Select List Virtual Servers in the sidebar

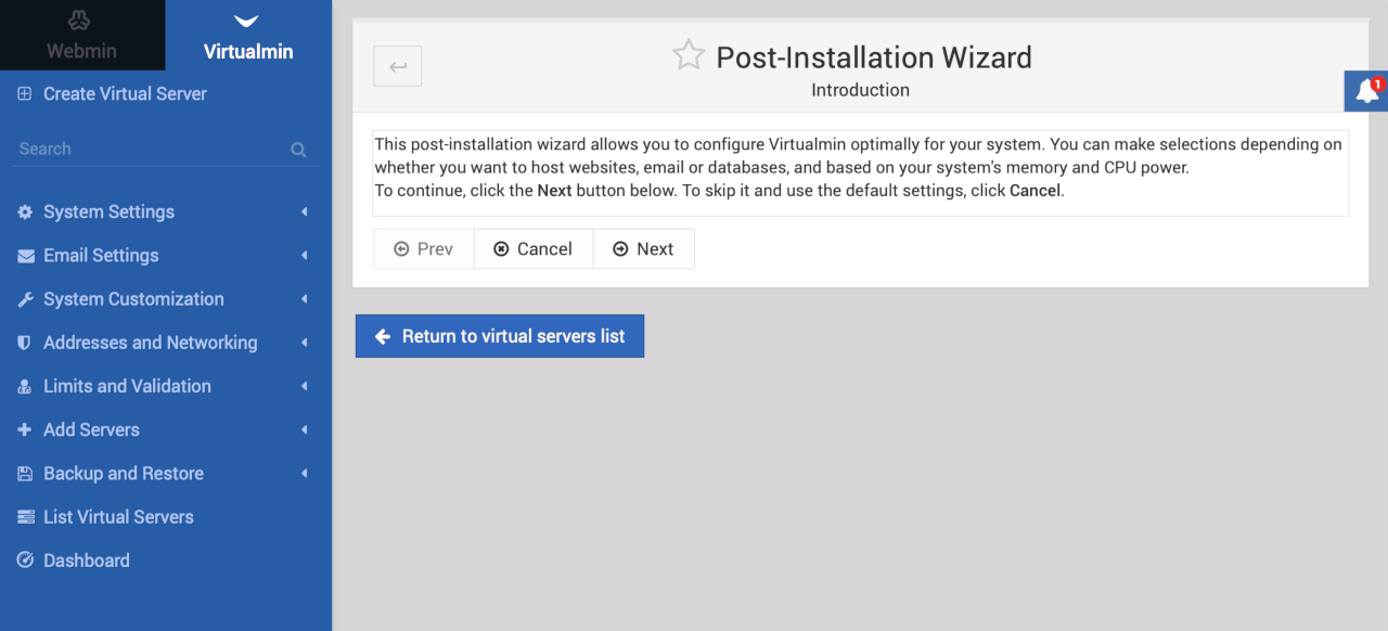coord(118,517)
